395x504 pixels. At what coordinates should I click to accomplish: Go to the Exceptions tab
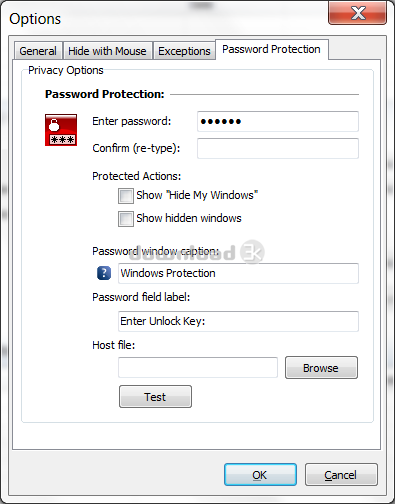[184, 51]
